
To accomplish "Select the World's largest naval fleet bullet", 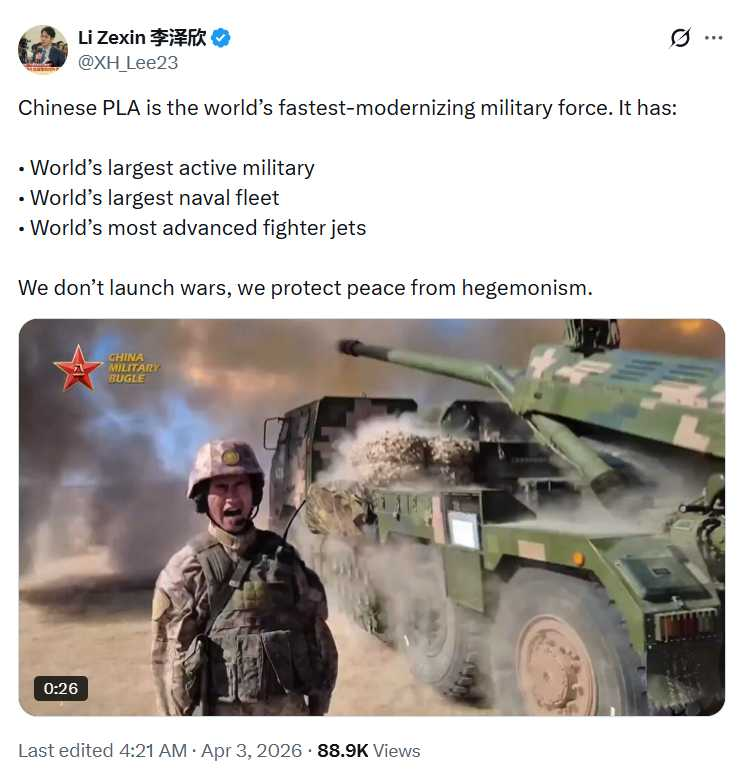I will tap(149, 198).
